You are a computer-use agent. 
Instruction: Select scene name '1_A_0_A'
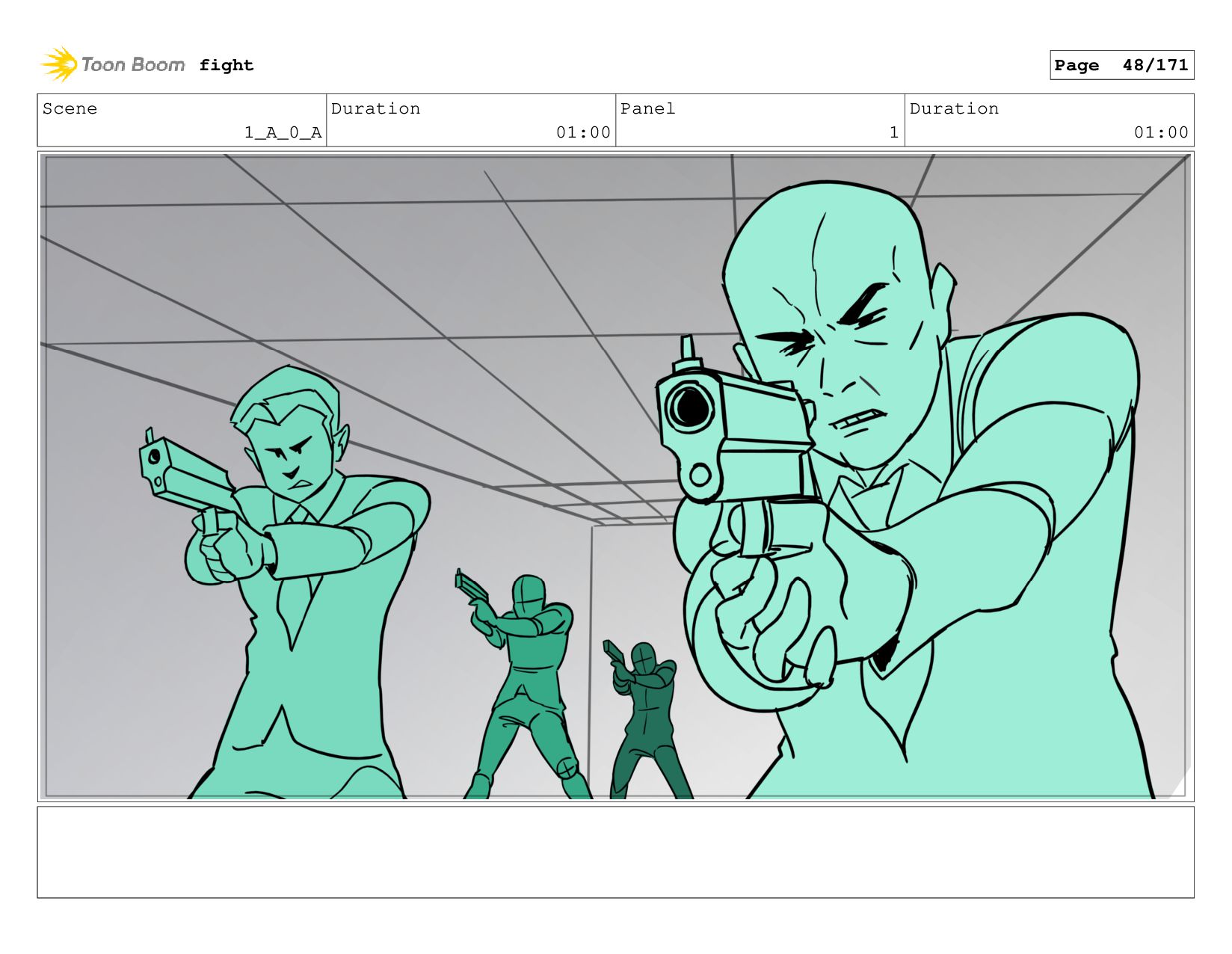pos(283,132)
